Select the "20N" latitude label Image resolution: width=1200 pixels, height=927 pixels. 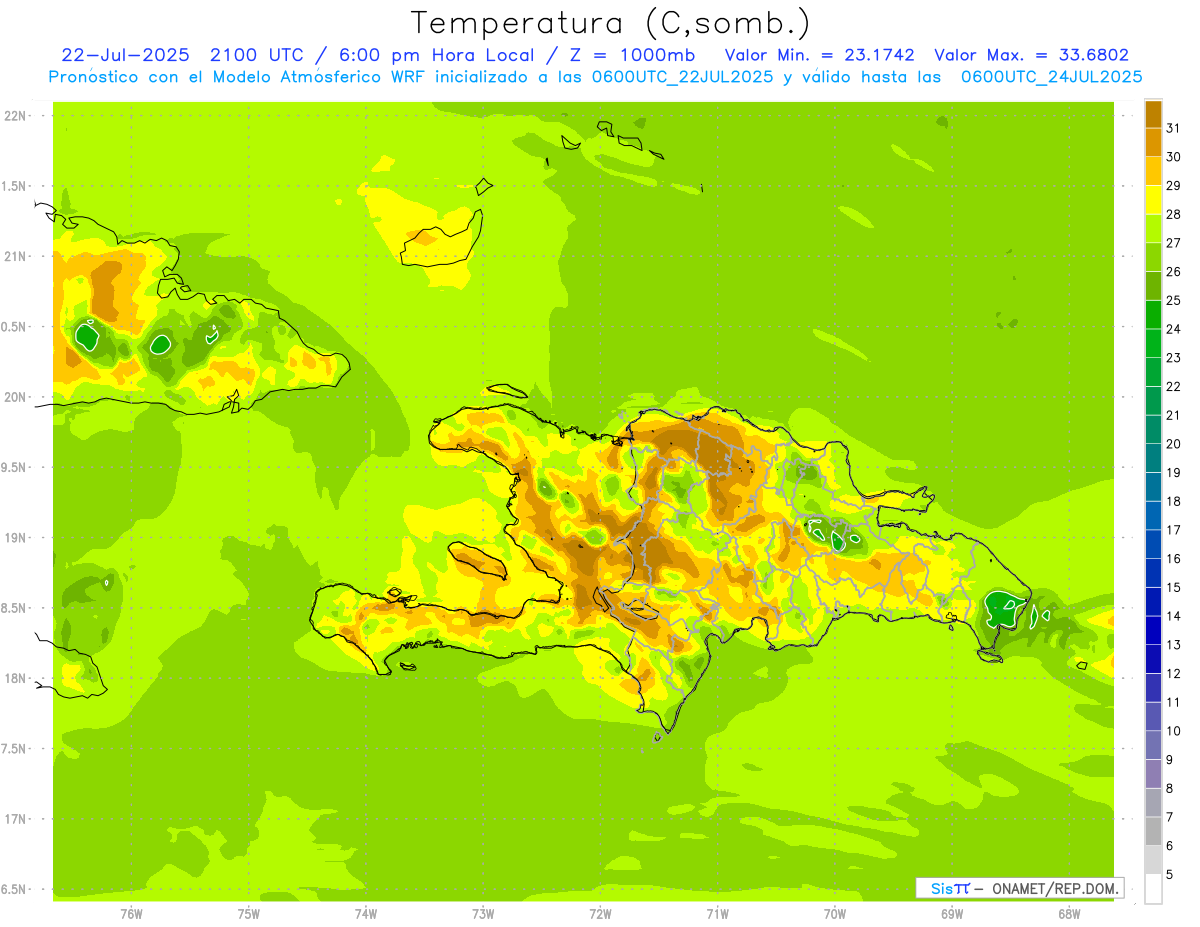pos(15,397)
